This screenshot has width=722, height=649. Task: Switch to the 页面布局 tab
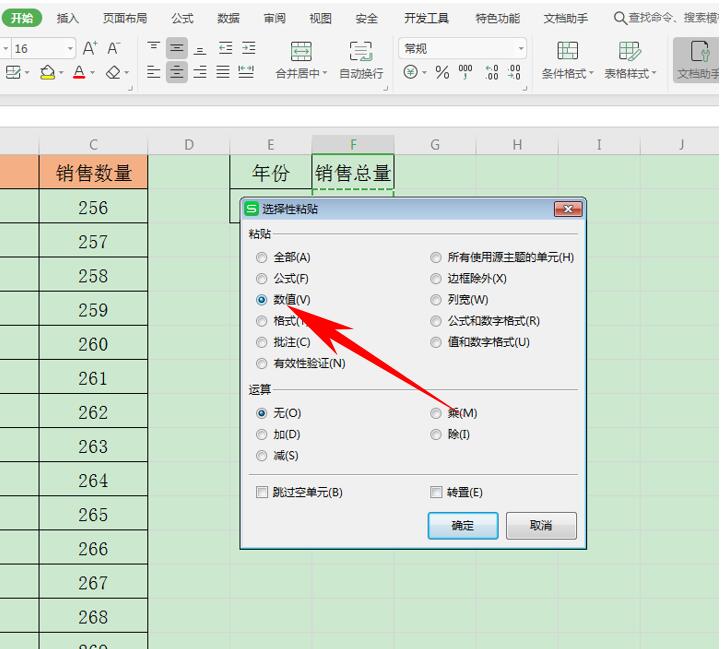point(125,18)
